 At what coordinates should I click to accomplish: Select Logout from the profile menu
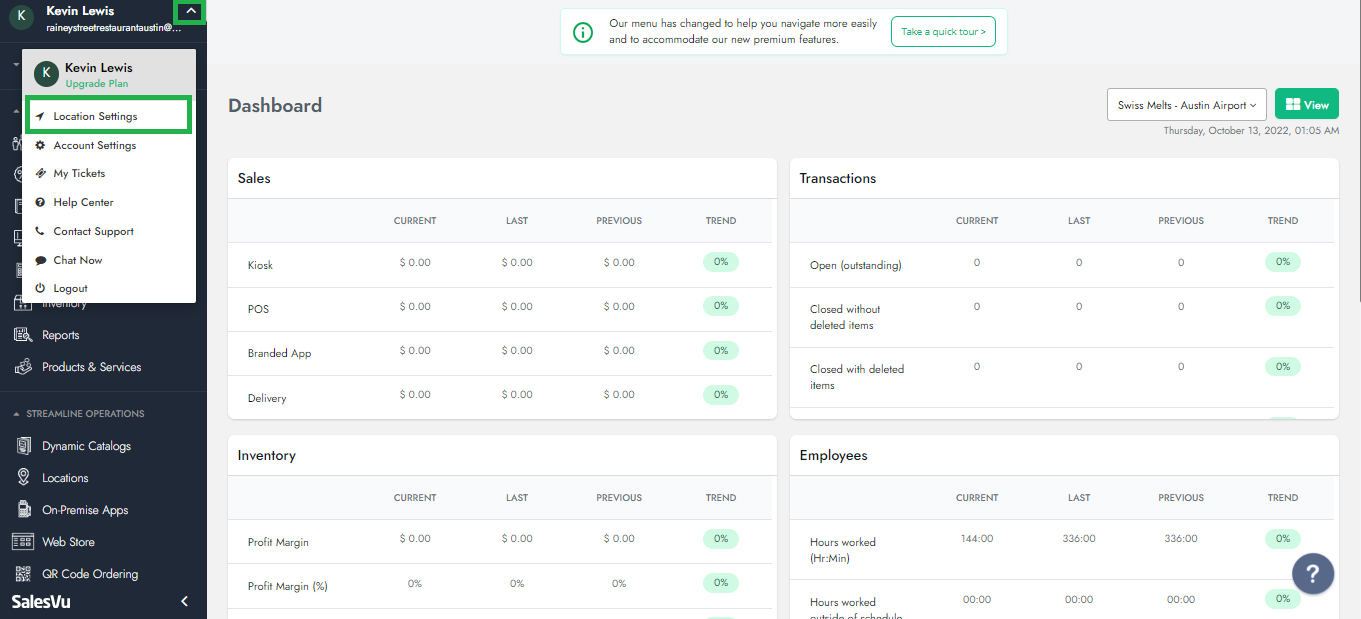[71, 288]
